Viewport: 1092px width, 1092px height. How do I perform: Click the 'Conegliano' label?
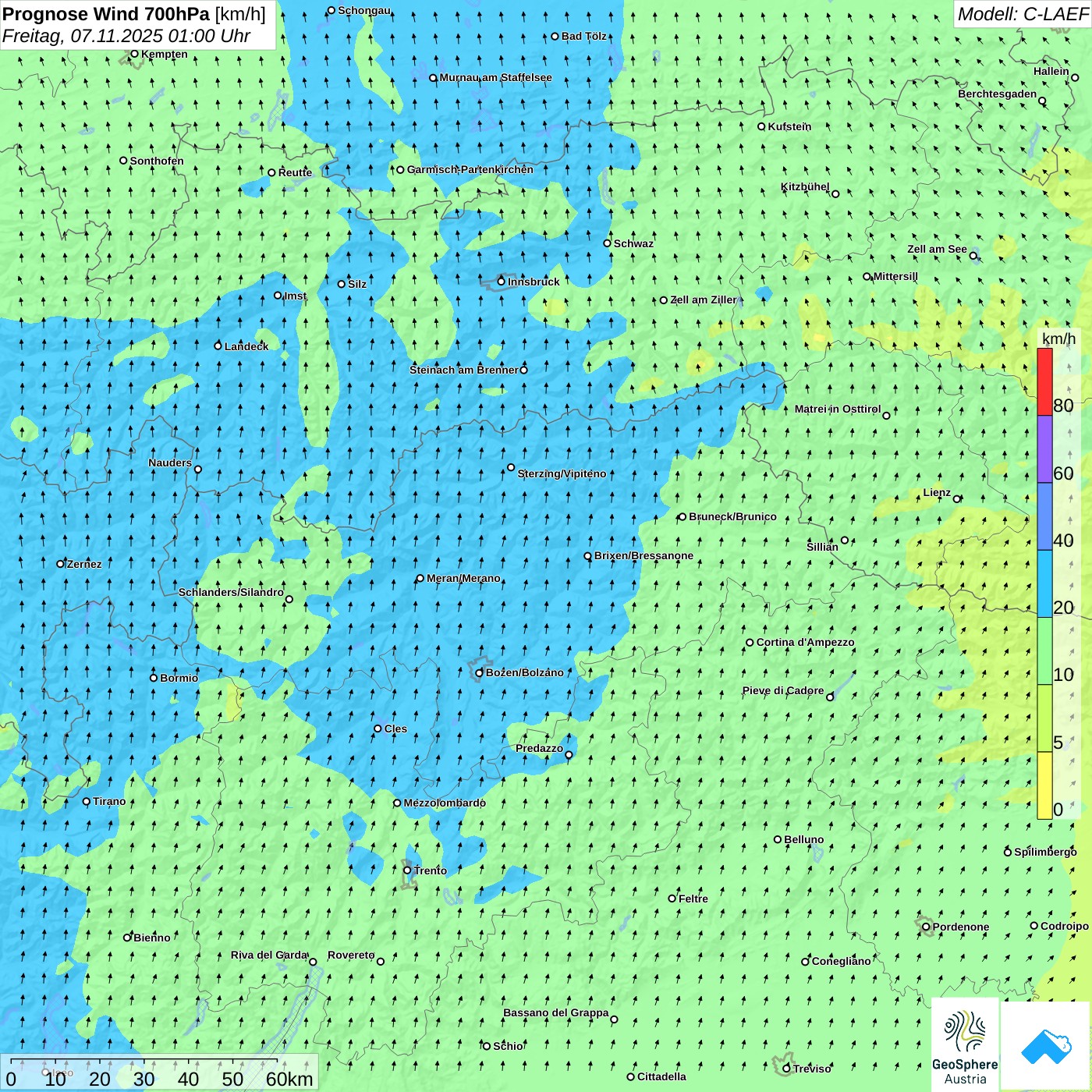(841, 961)
